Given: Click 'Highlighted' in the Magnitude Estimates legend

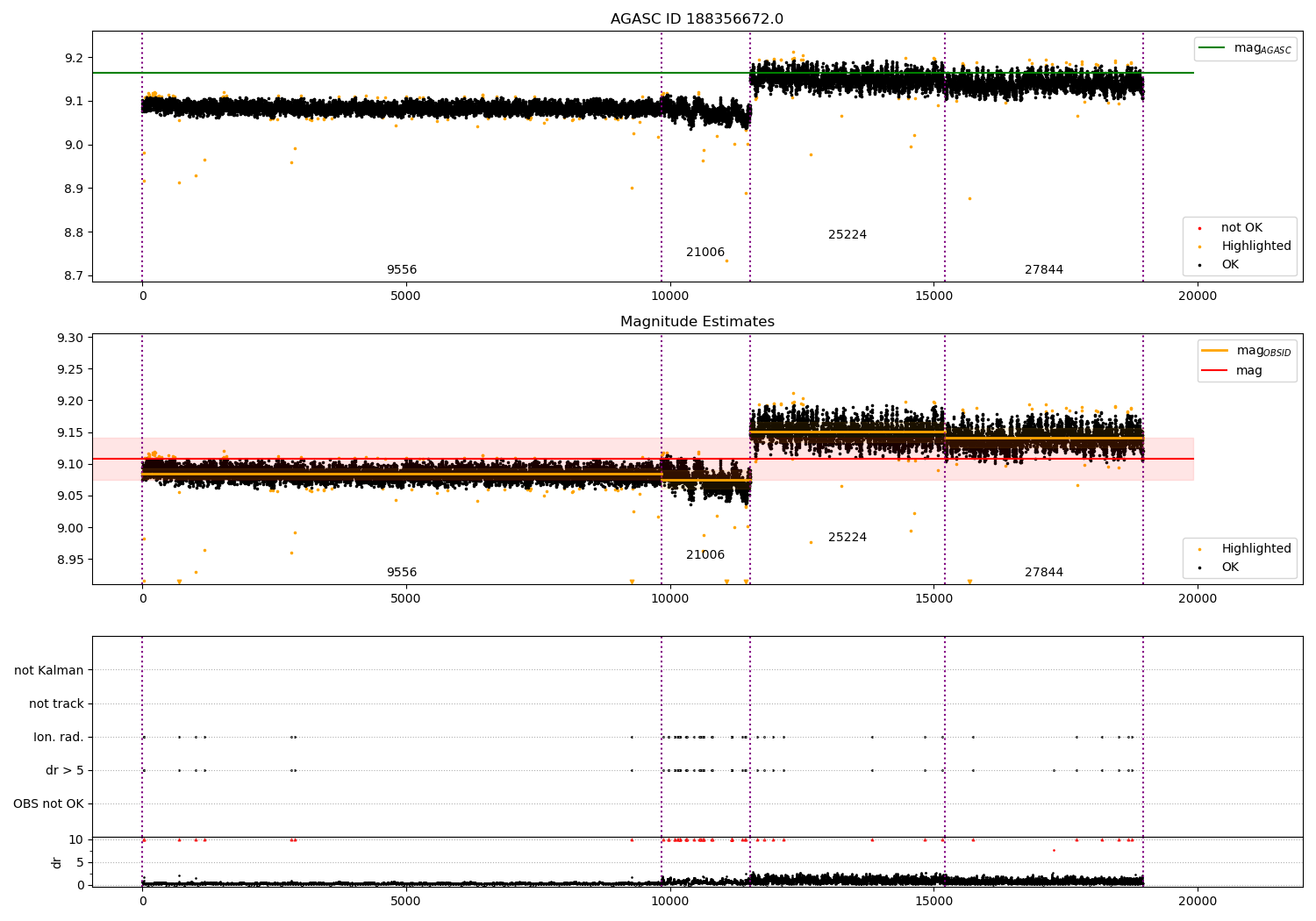Looking at the screenshot, I should pyautogui.click(x=1246, y=549).
